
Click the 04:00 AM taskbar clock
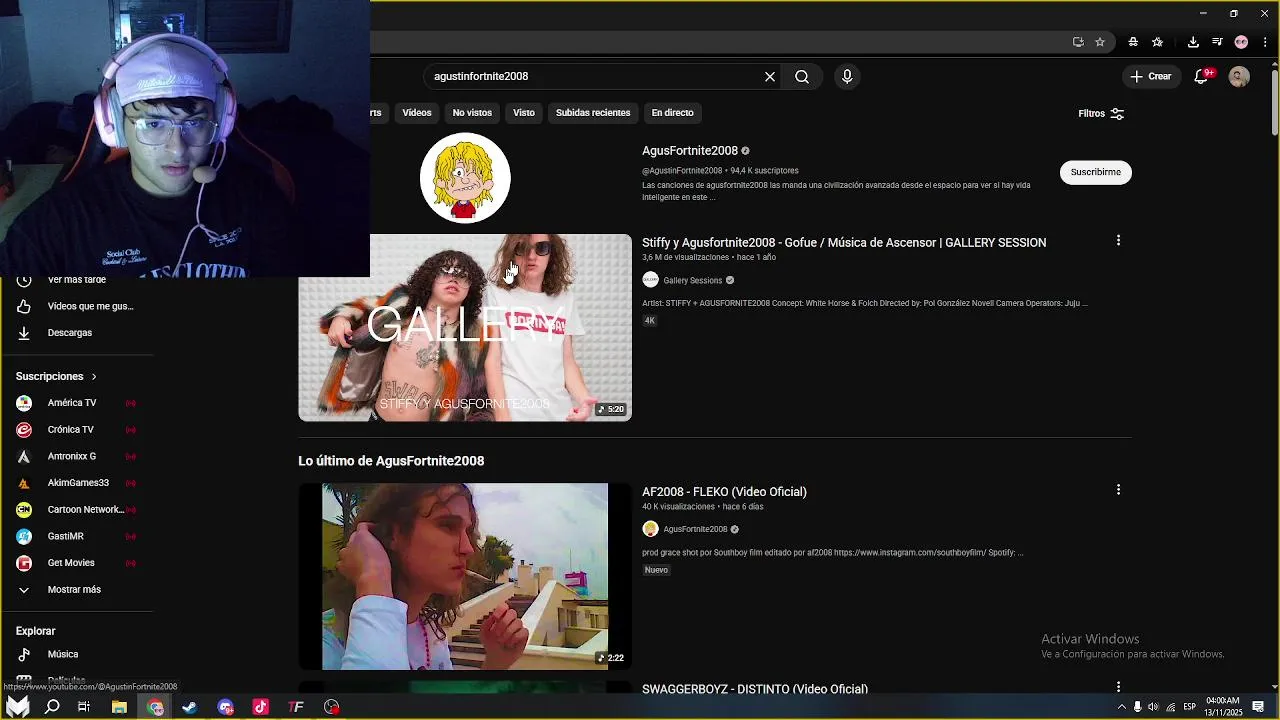click(x=1223, y=707)
